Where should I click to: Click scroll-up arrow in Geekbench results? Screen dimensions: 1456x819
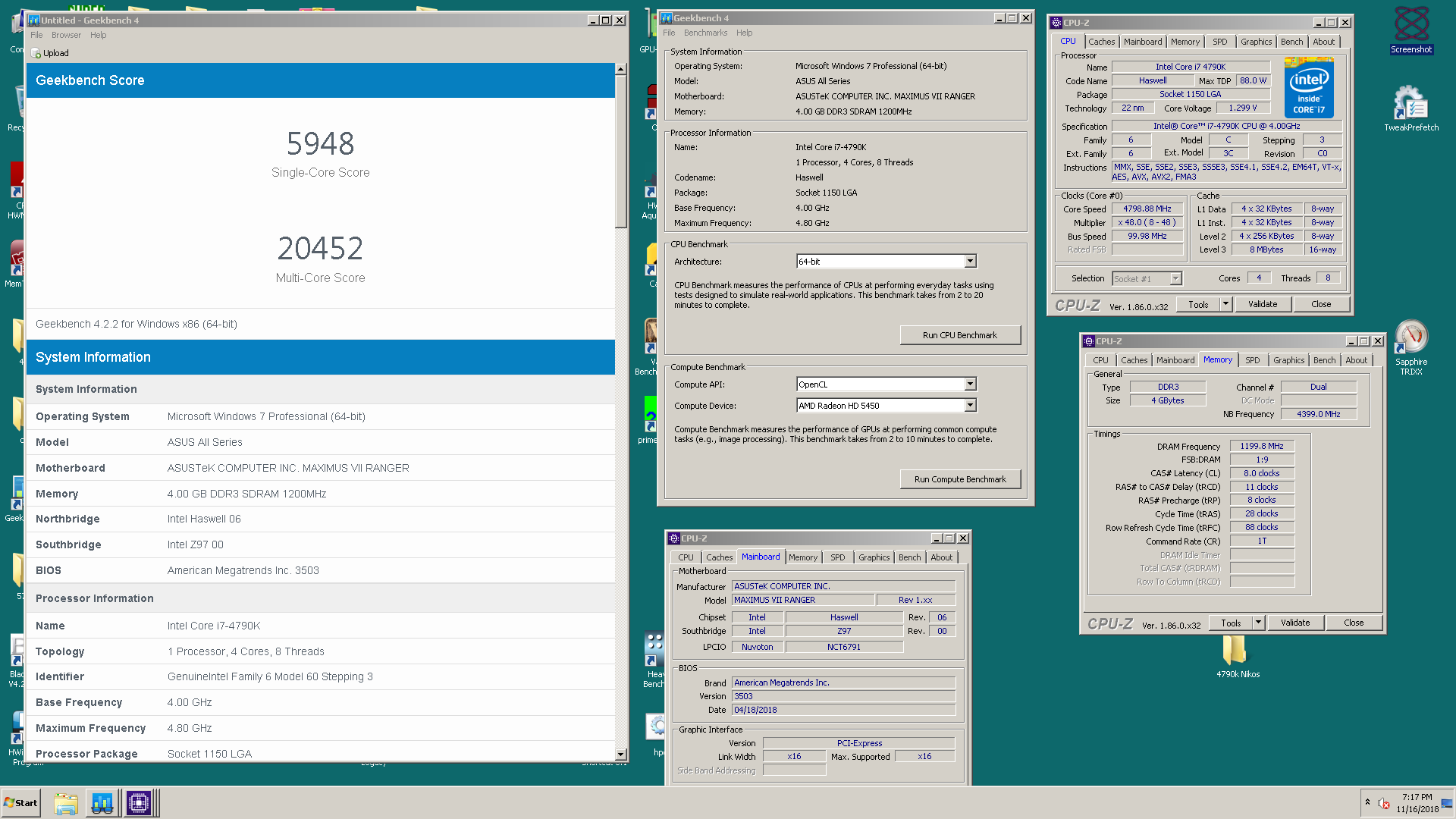pos(621,69)
